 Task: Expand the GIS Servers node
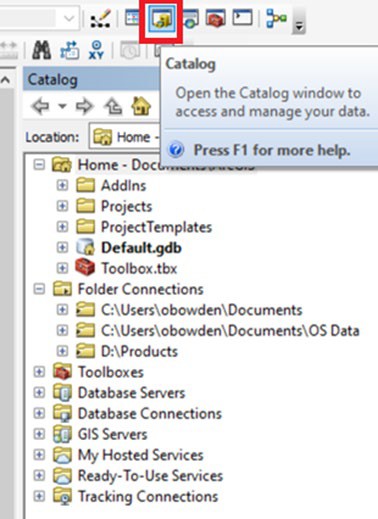[39, 434]
